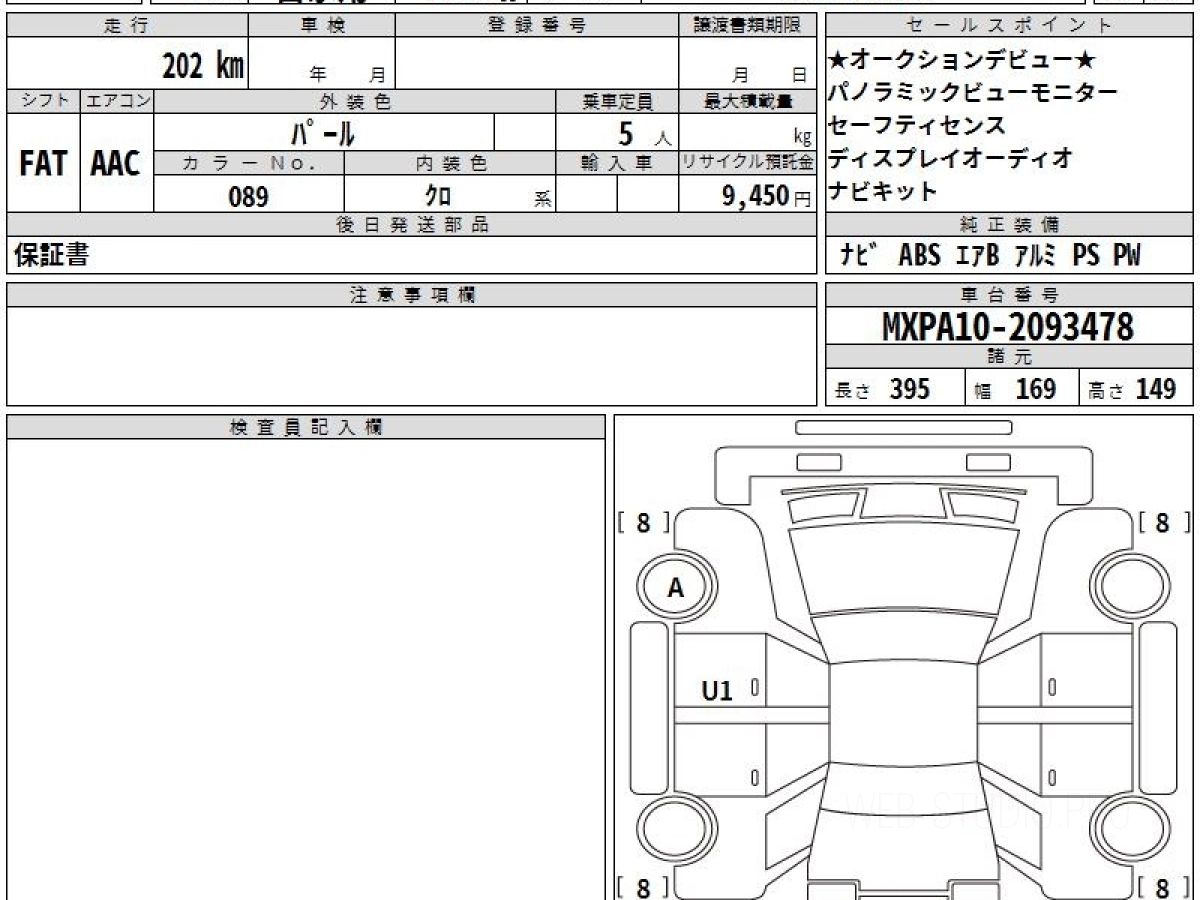Select the FAT transmission value
This screenshot has width=1200, height=900.
[x=43, y=164]
